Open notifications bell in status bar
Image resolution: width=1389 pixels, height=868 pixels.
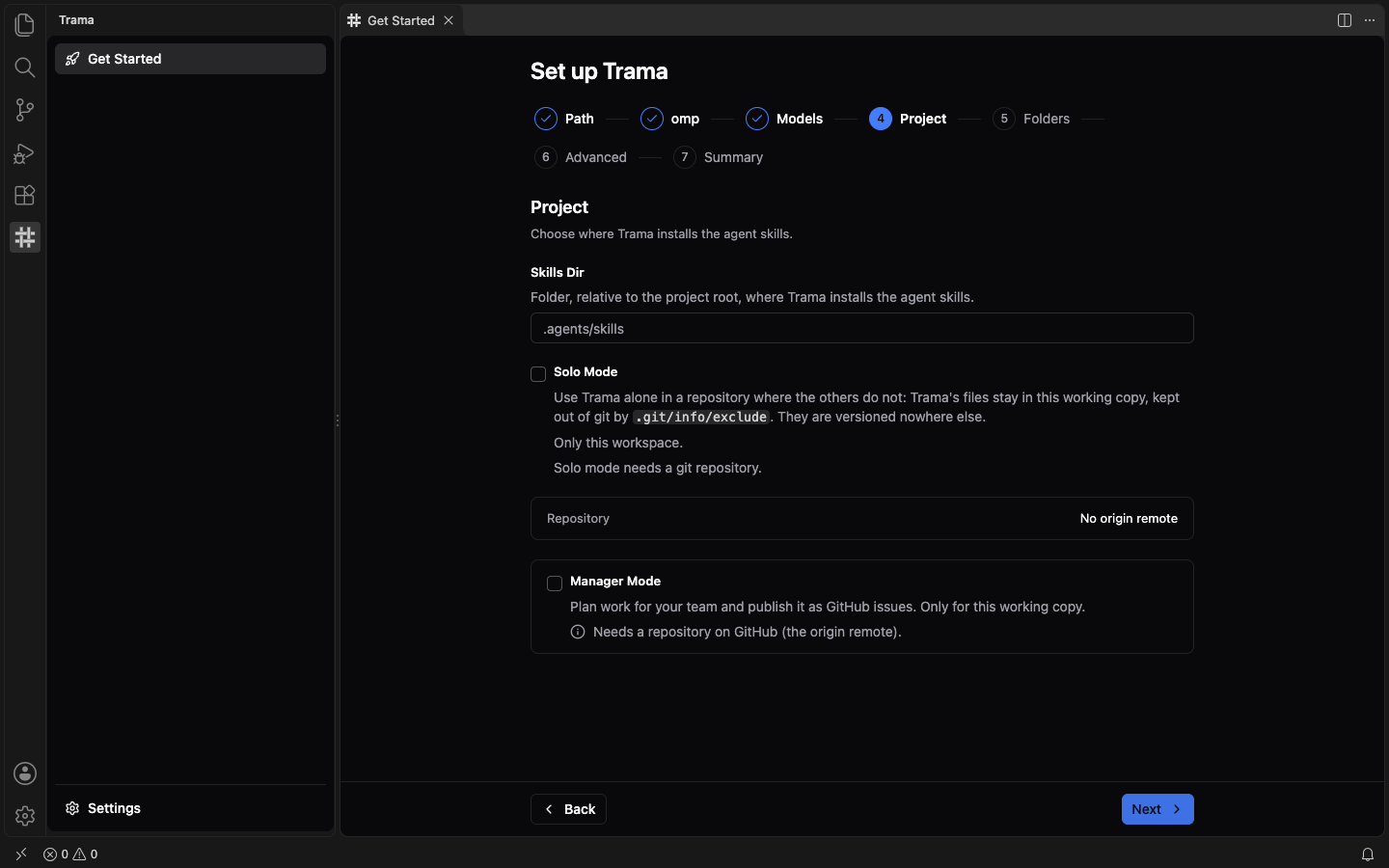(1368, 854)
